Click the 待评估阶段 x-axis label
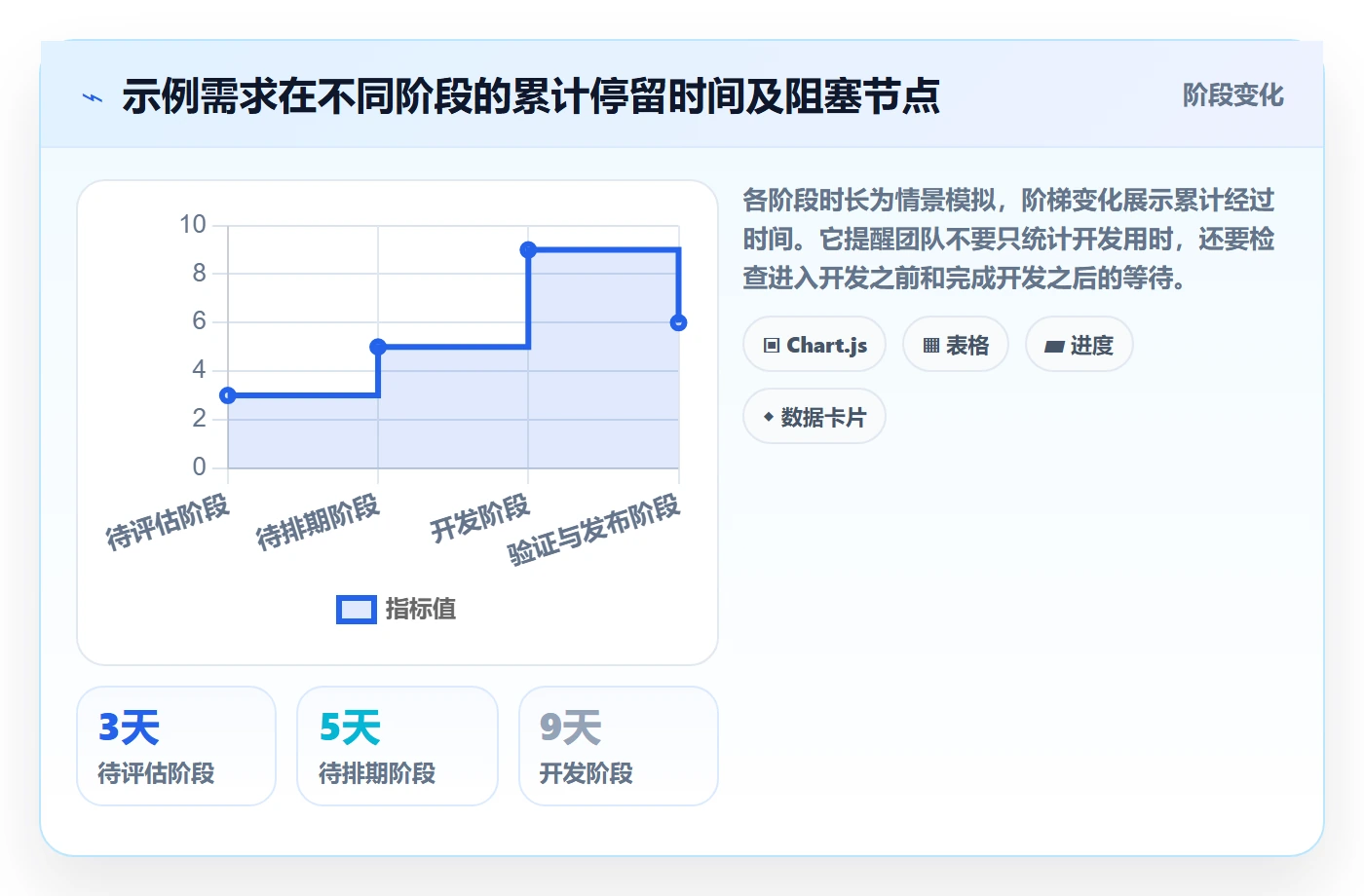 168,522
